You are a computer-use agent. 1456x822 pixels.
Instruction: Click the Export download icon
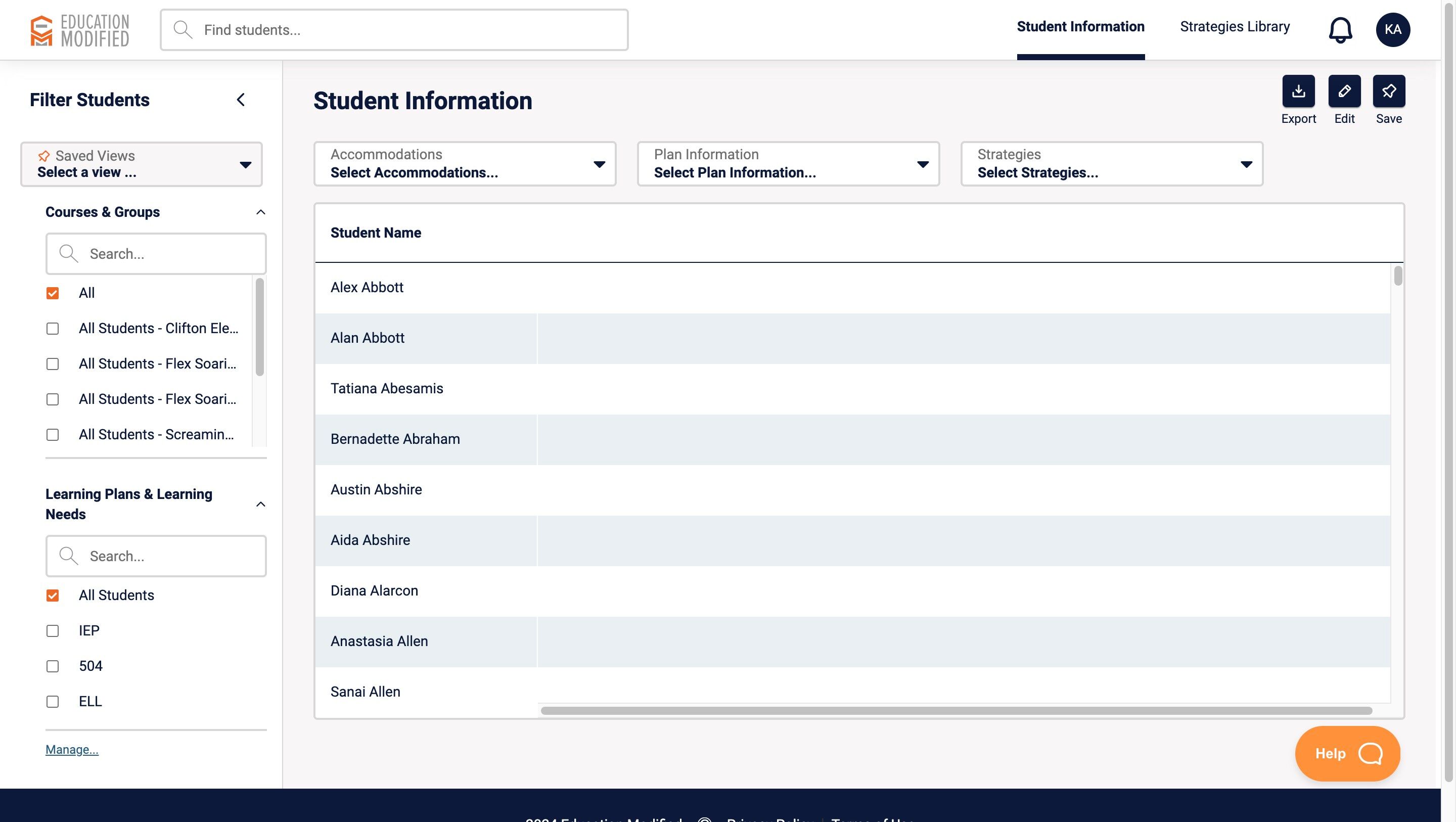pos(1298,91)
